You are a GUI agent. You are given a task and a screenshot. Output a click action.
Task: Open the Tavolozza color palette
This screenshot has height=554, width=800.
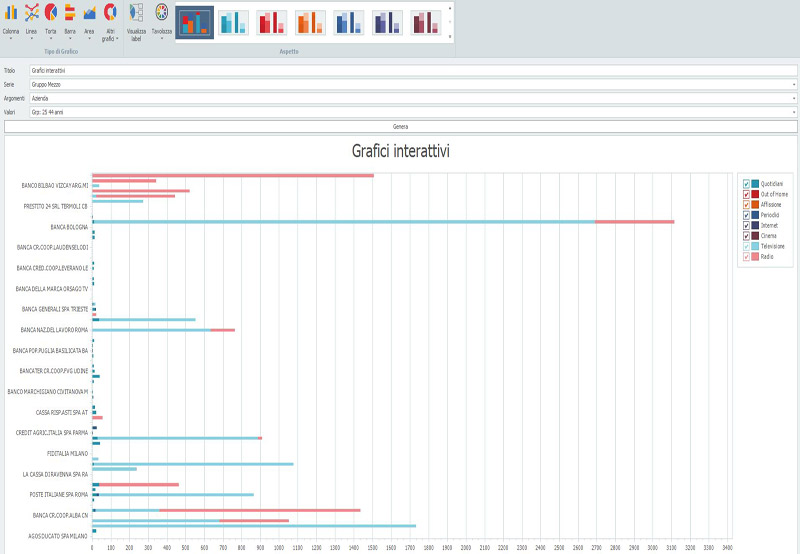point(162,18)
